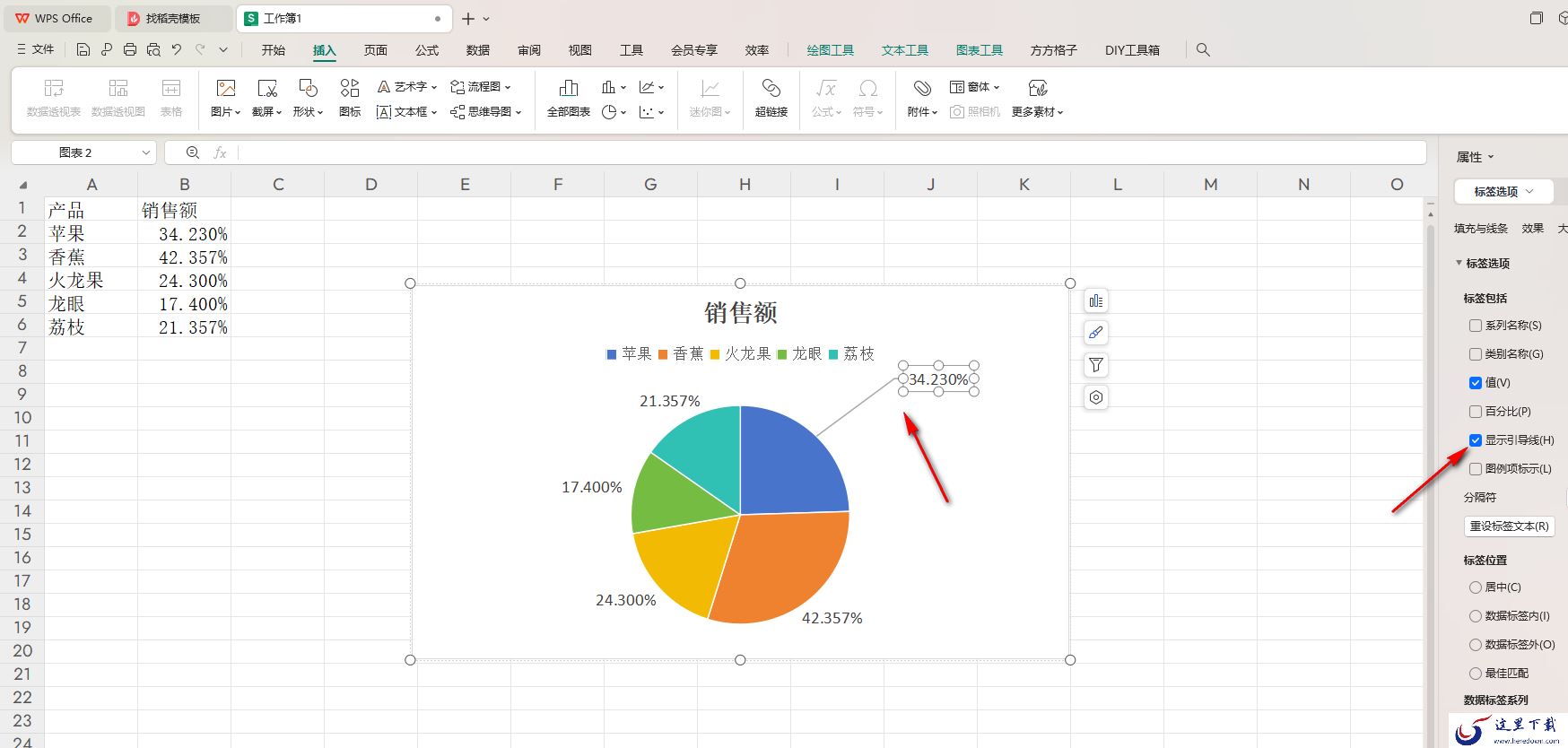This screenshot has width=1568, height=748.
Task: Select 数据标签外(O) label position
Action: [x=1476, y=645]
